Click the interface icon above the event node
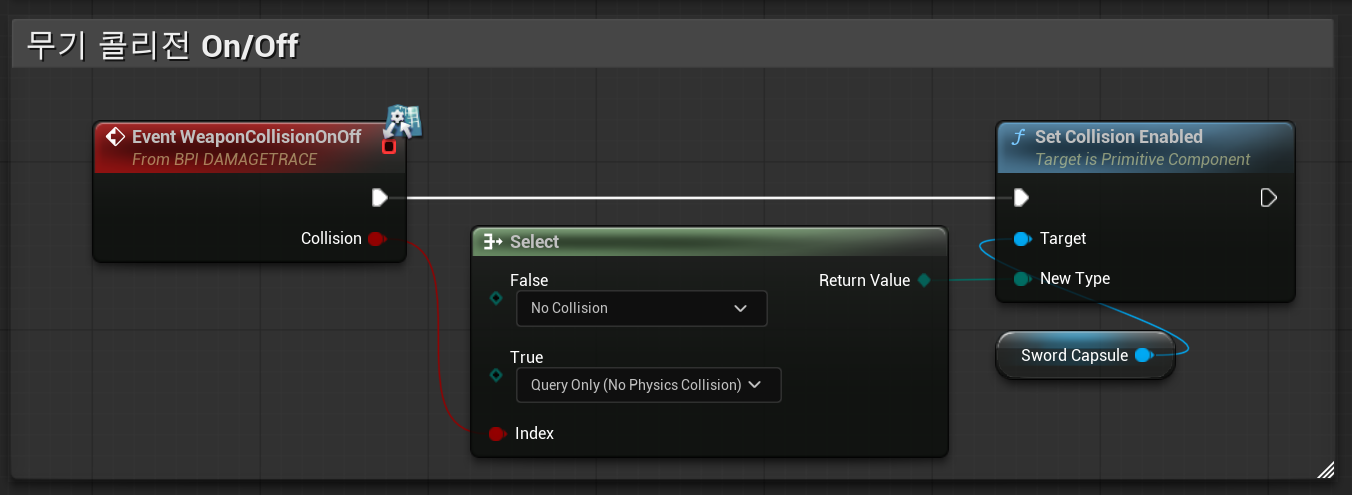Screen dimensions: 1352x495 pyautogui.click(x=403, y=121)
